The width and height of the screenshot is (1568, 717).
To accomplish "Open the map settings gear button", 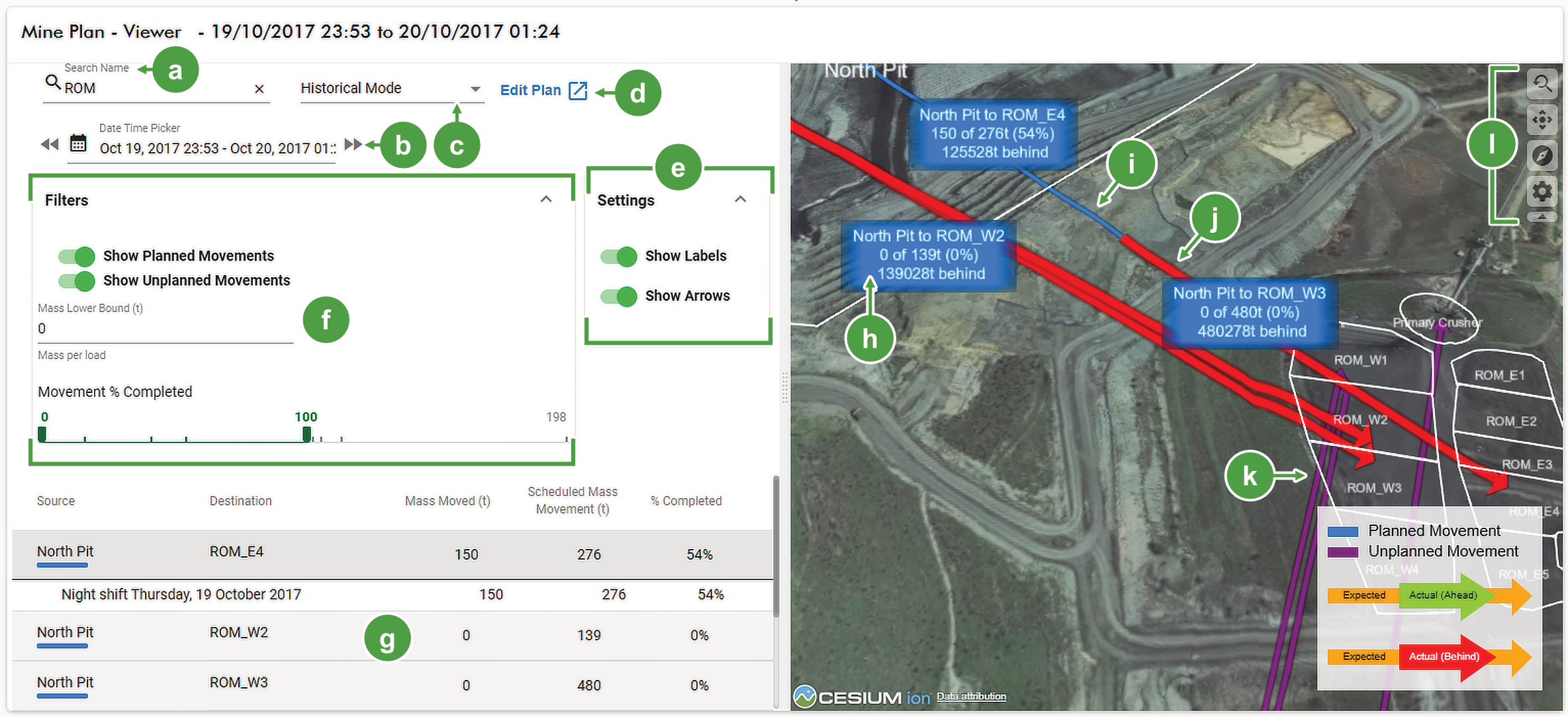I will pos(1542,191).
